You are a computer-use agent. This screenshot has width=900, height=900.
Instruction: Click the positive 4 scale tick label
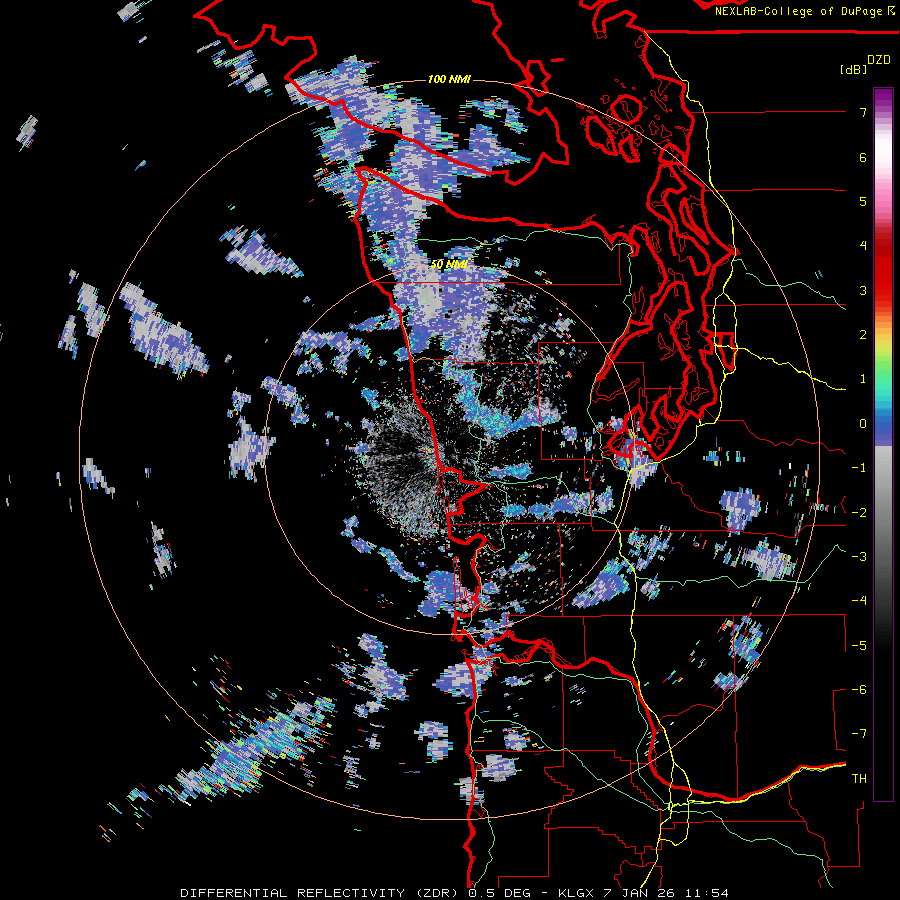tap(863, 246)
